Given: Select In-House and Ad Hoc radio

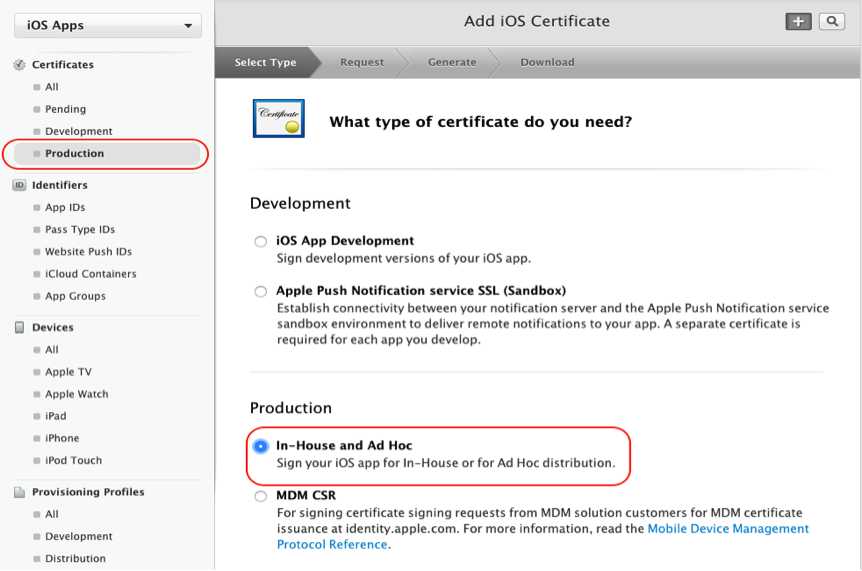Looking at the screenshot, I should coord(261,446).
